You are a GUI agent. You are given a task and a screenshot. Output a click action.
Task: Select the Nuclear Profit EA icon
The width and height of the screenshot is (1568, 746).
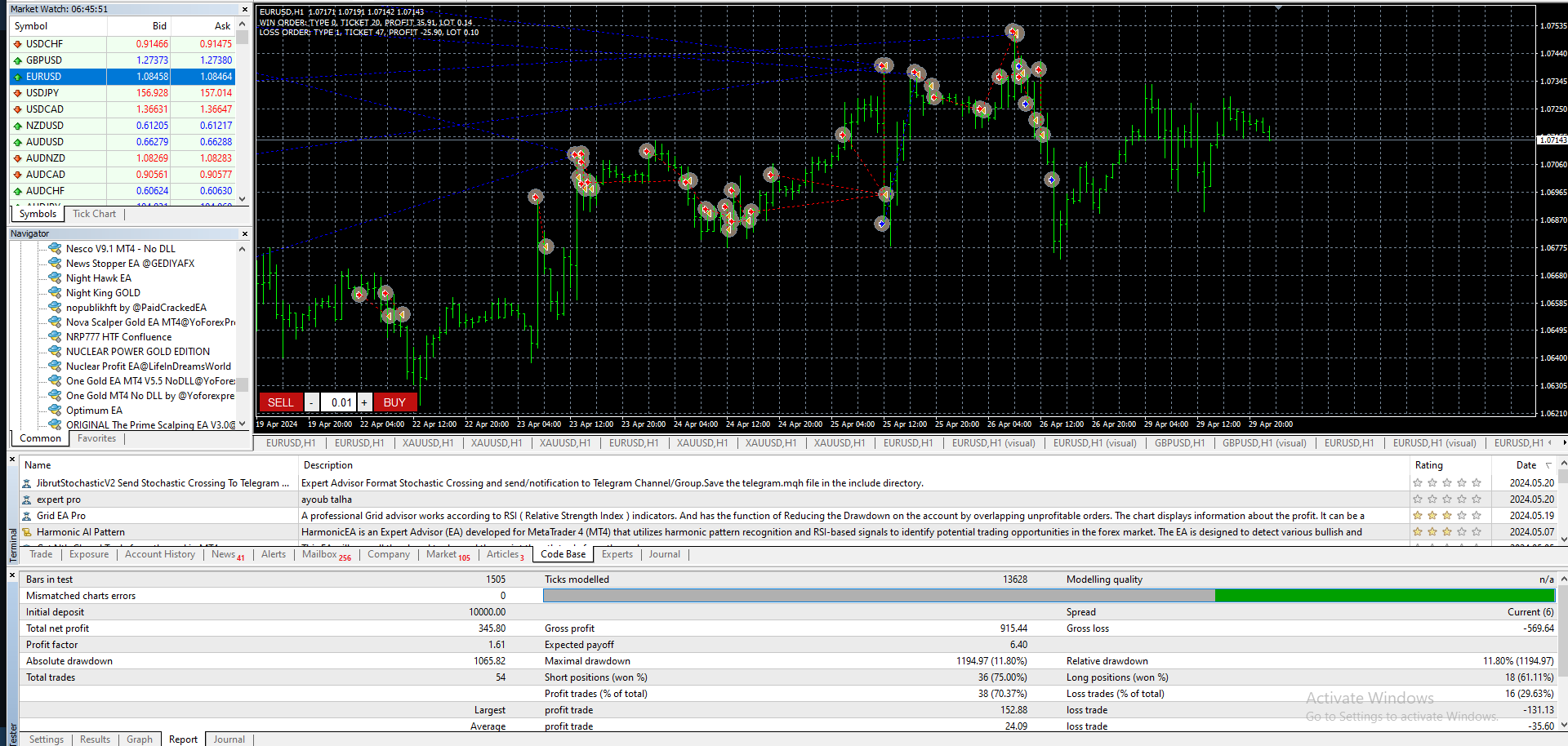pyautogui.click(x=55, y=366)
